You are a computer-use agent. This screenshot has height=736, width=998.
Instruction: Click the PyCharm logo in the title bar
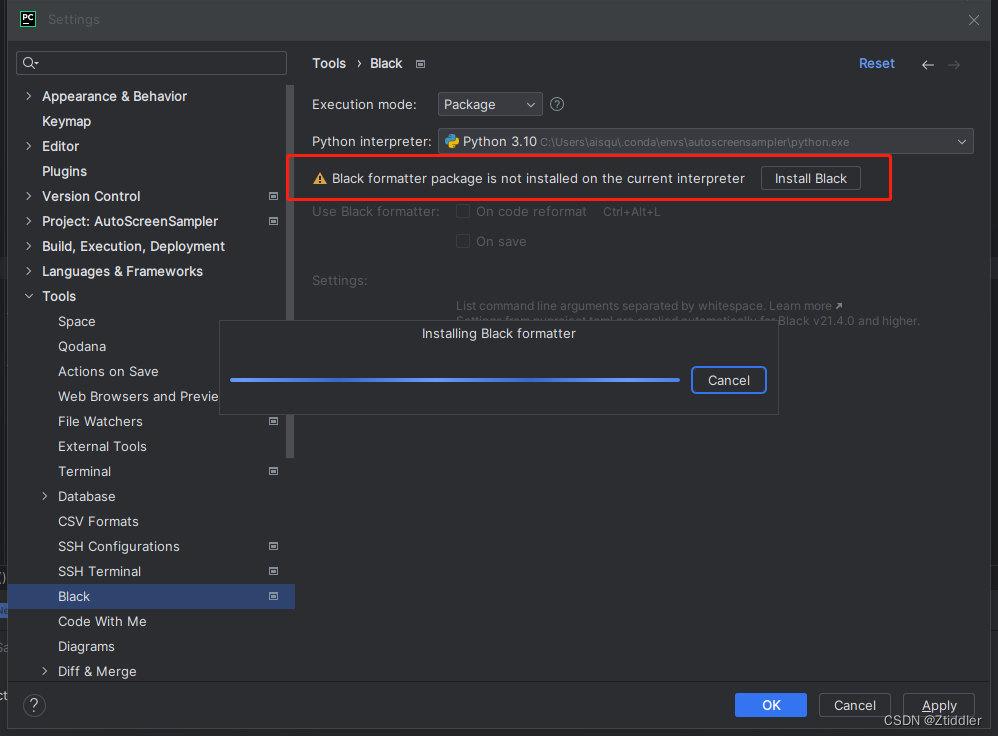click(27, 18)
